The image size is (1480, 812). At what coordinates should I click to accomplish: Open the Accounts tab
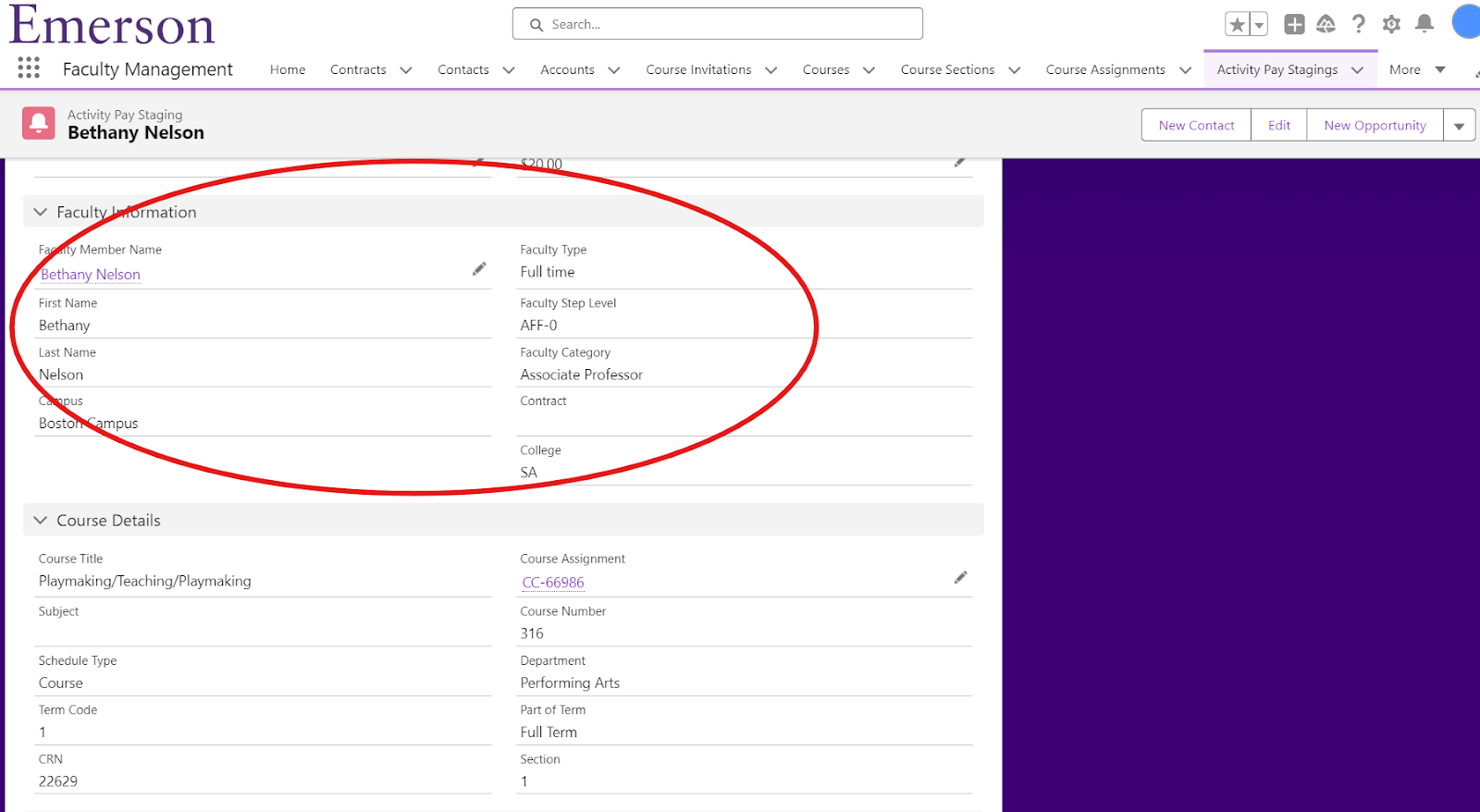click(568, 69)
